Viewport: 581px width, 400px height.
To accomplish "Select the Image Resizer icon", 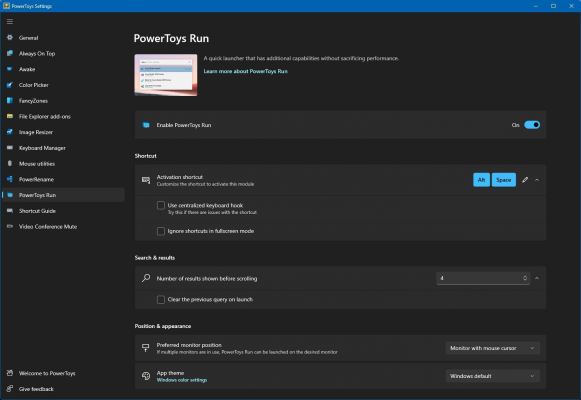I will coord(10,132).
